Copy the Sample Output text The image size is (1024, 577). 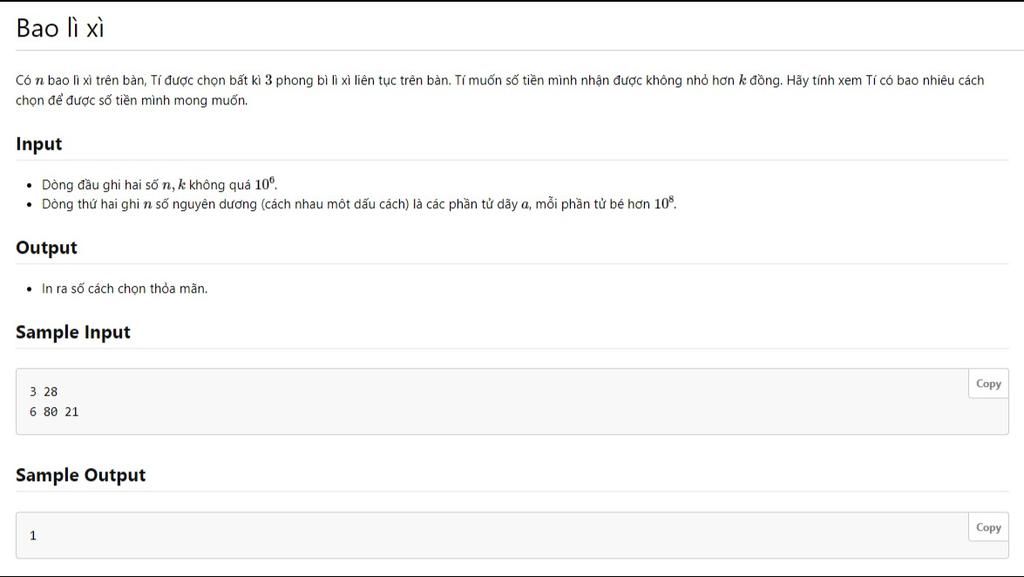tap(988, 528)
